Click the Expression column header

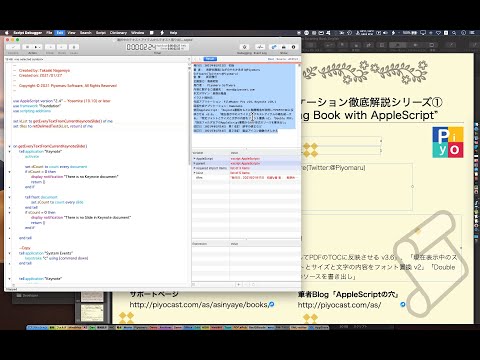coord(211,244)
